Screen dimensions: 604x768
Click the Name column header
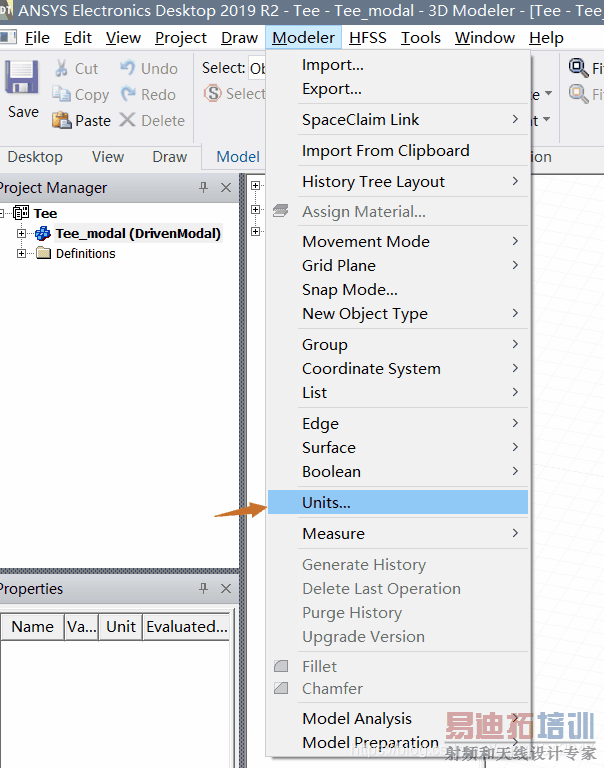(32, 626)
